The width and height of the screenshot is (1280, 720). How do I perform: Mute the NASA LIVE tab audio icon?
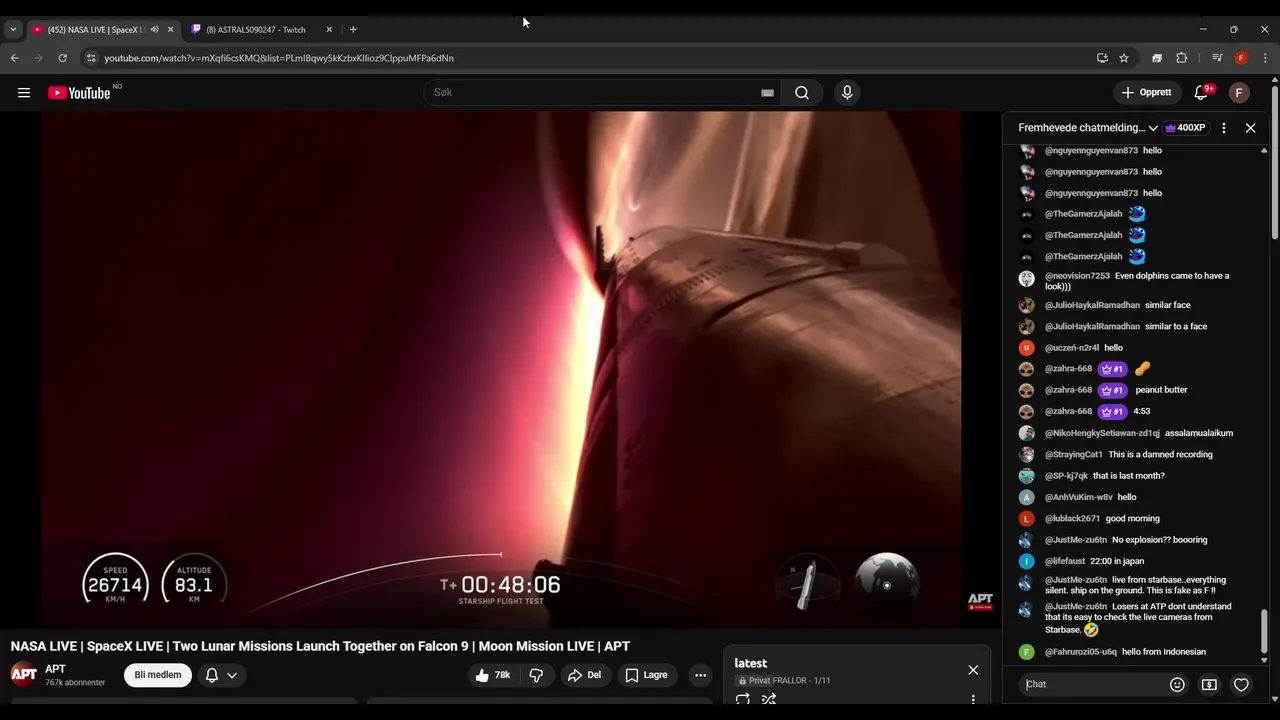pos(154,30)
